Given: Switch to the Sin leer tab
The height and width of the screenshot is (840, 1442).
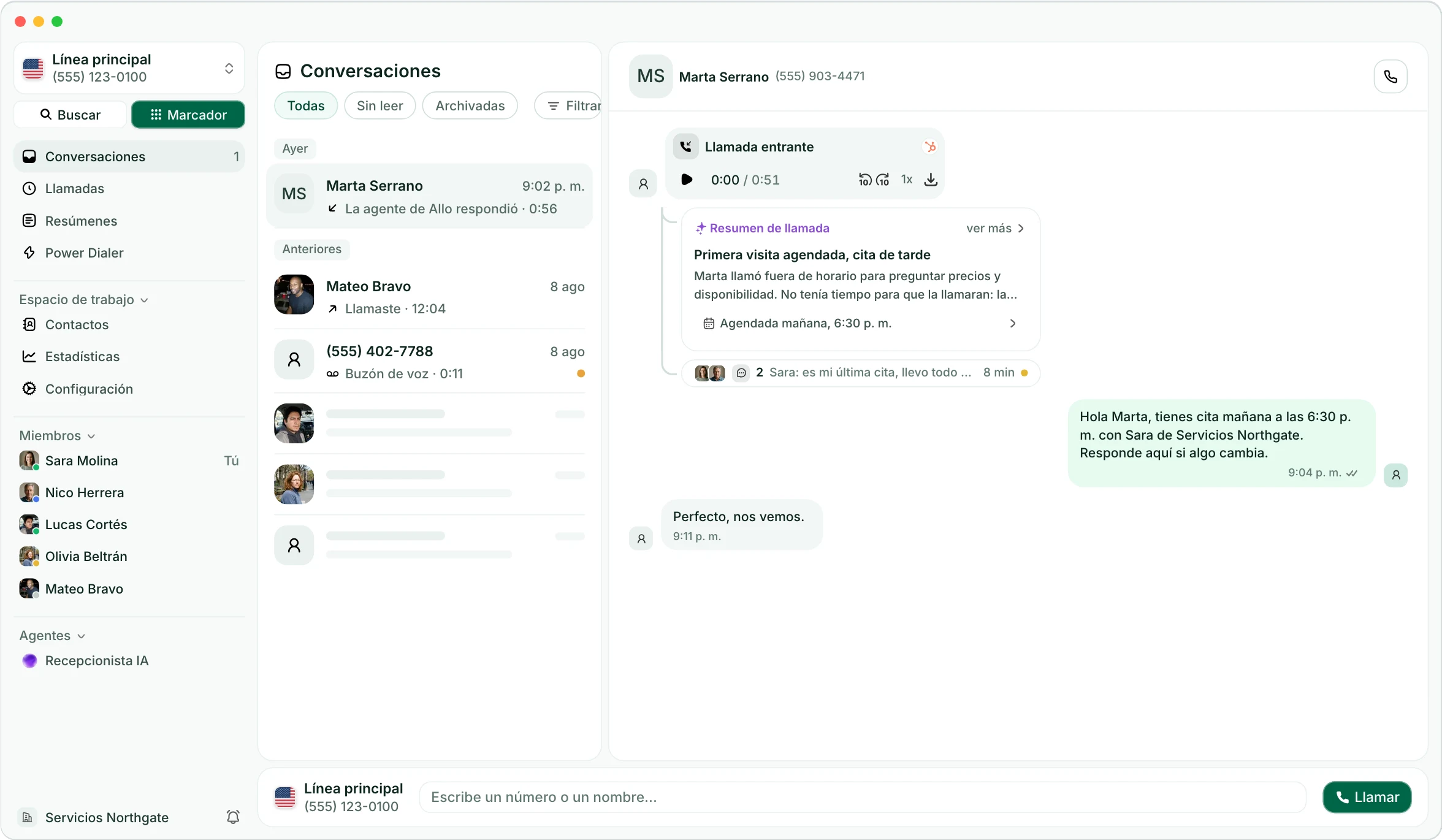Looking at the screenshot, I should tap(380, 105).
